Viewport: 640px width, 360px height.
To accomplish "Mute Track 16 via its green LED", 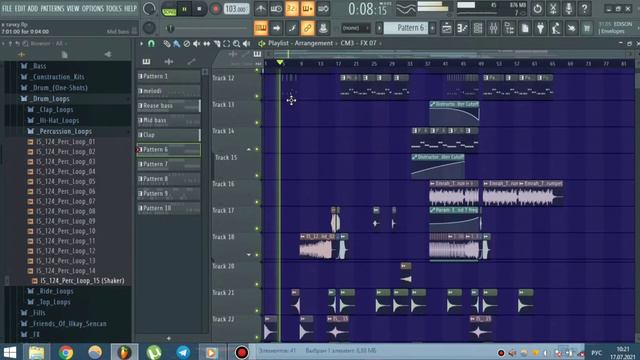I will pos(257,202).
